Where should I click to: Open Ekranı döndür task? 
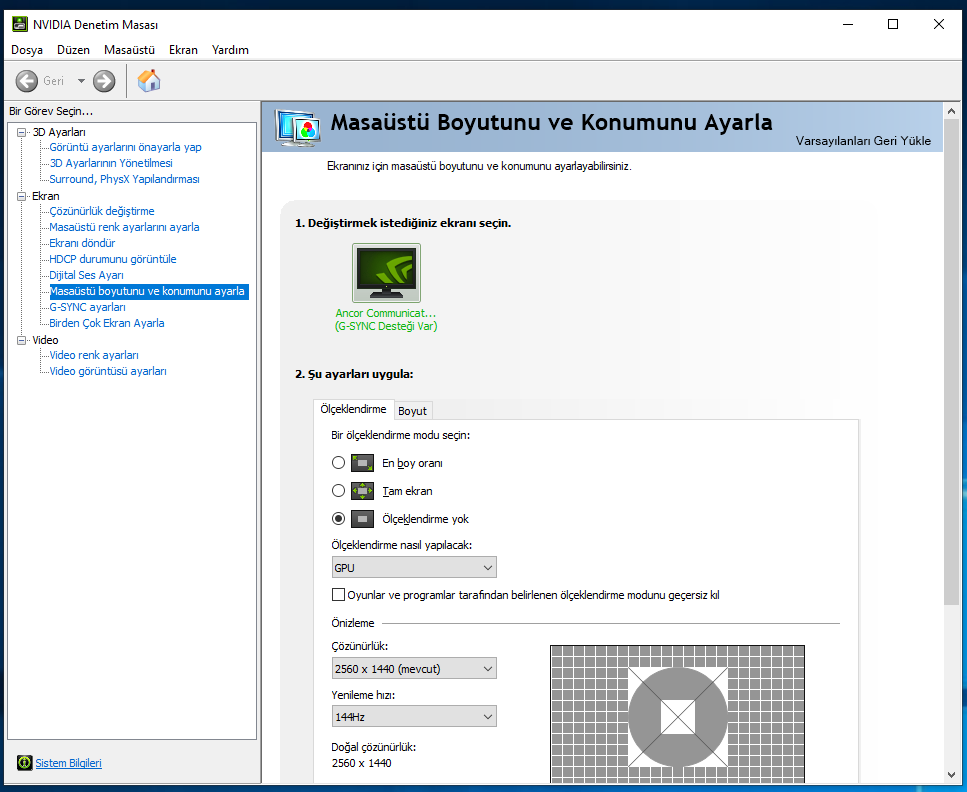click(82, 243)
